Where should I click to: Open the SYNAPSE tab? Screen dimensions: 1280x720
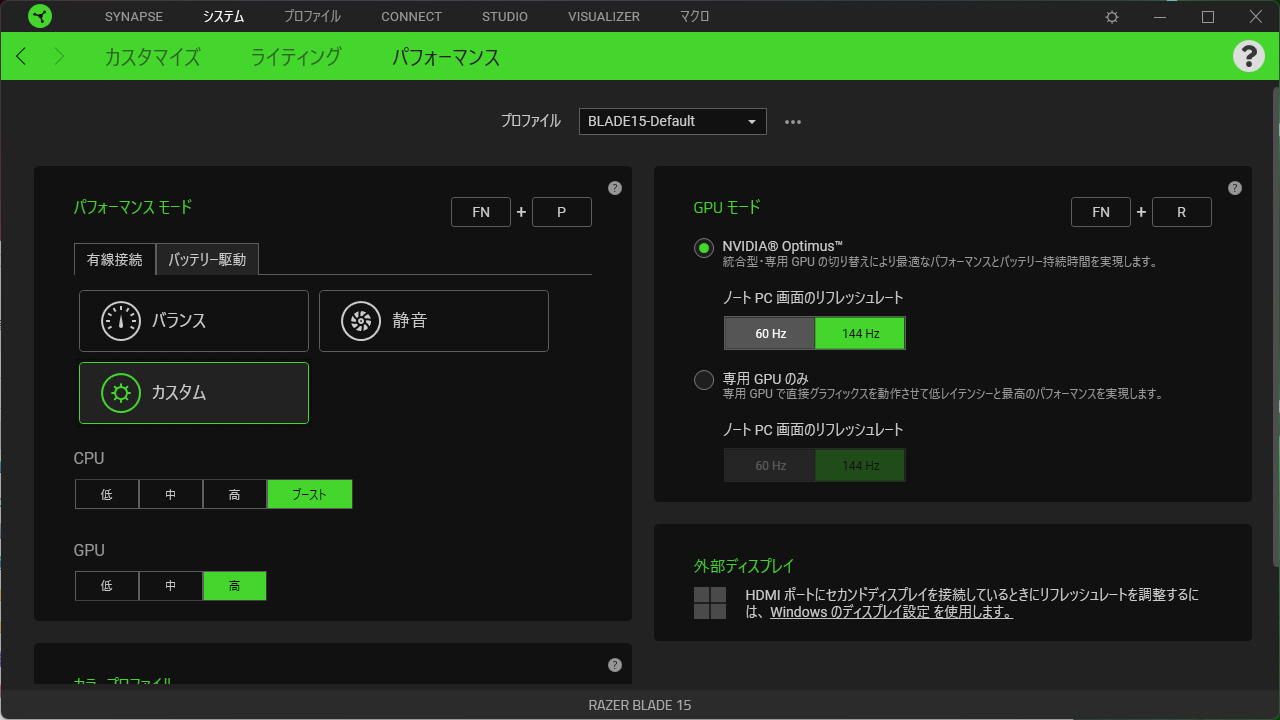pos(133,17)
